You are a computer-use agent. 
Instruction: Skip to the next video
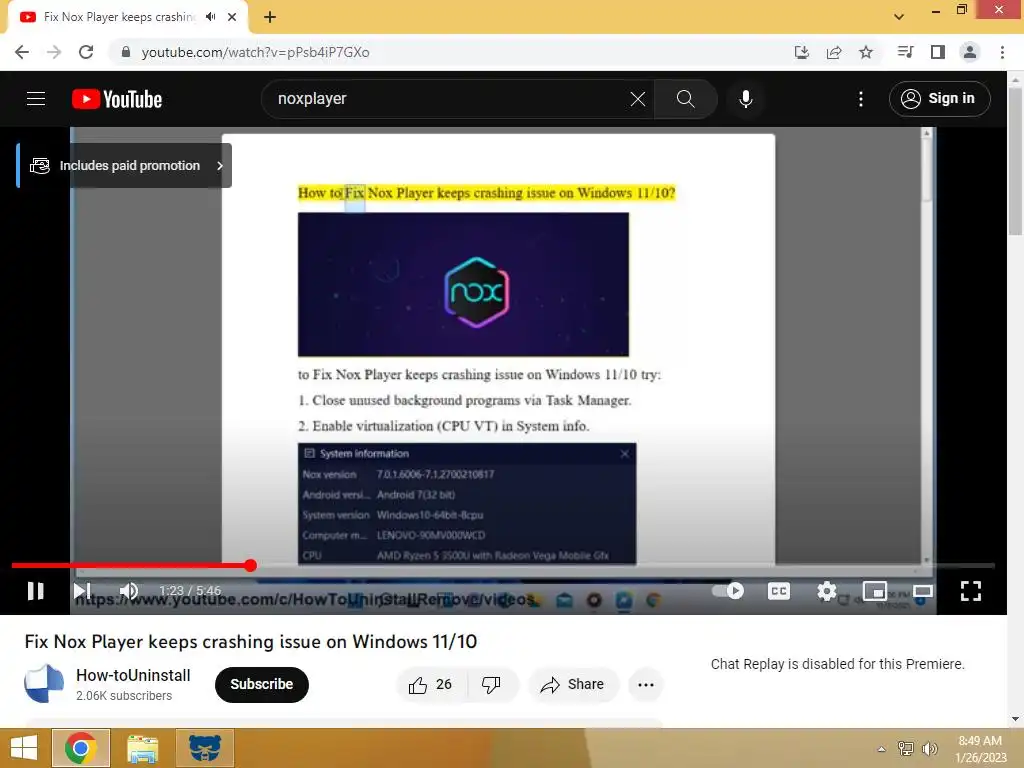click(82, 591)
